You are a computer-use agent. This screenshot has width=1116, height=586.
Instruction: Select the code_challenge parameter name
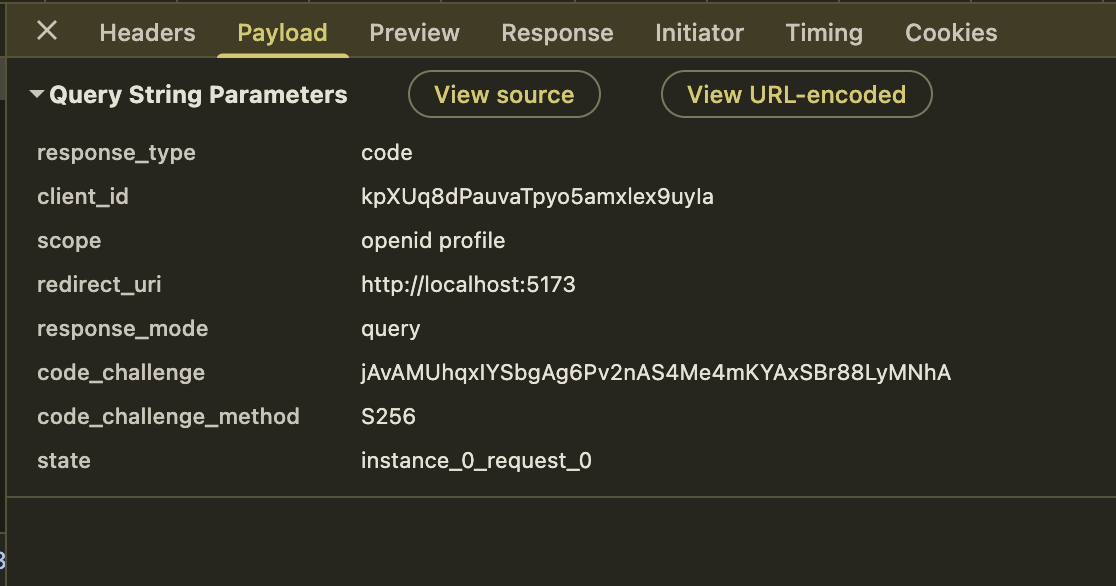[121, 373]
